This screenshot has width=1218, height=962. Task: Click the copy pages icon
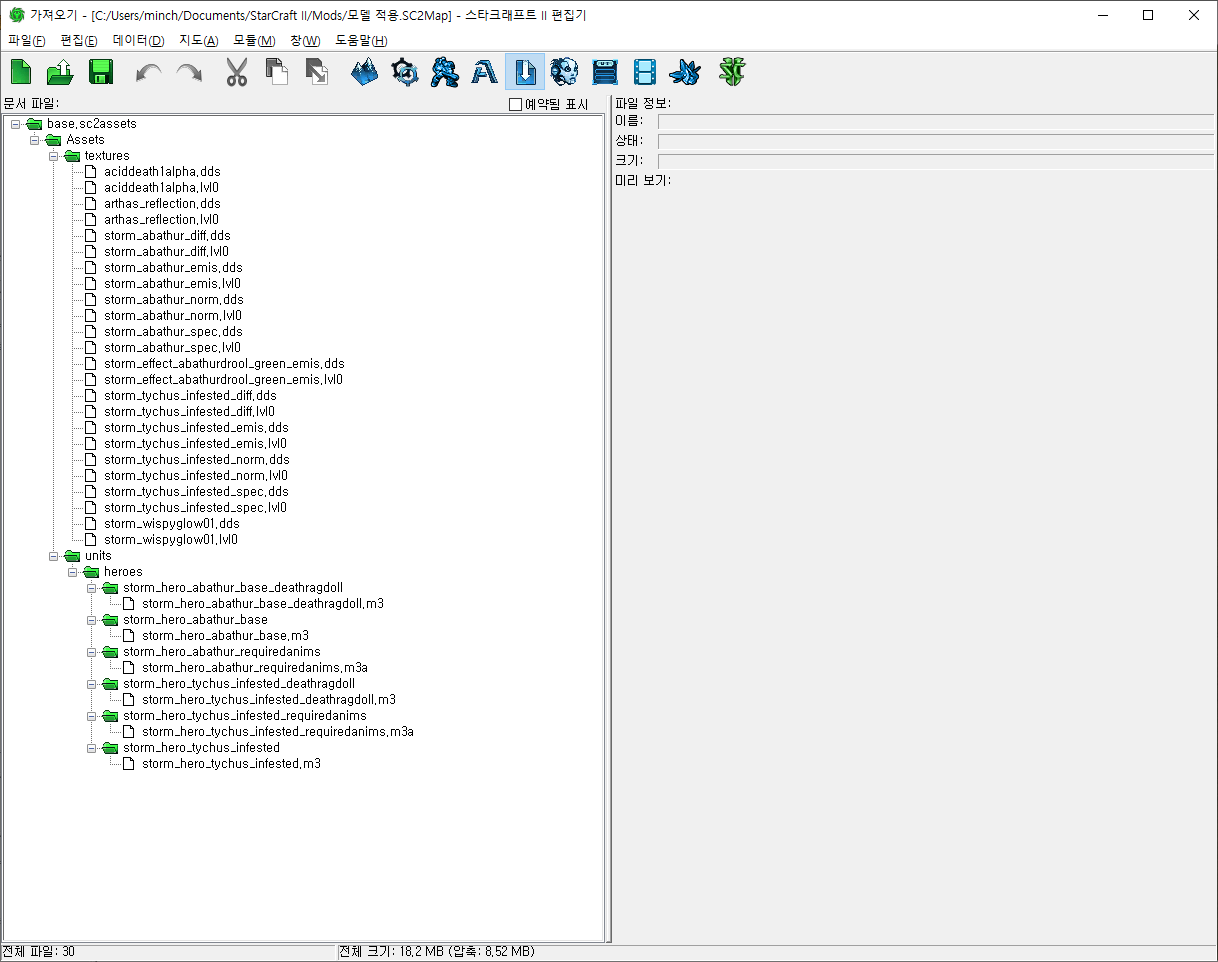(277, 72)
